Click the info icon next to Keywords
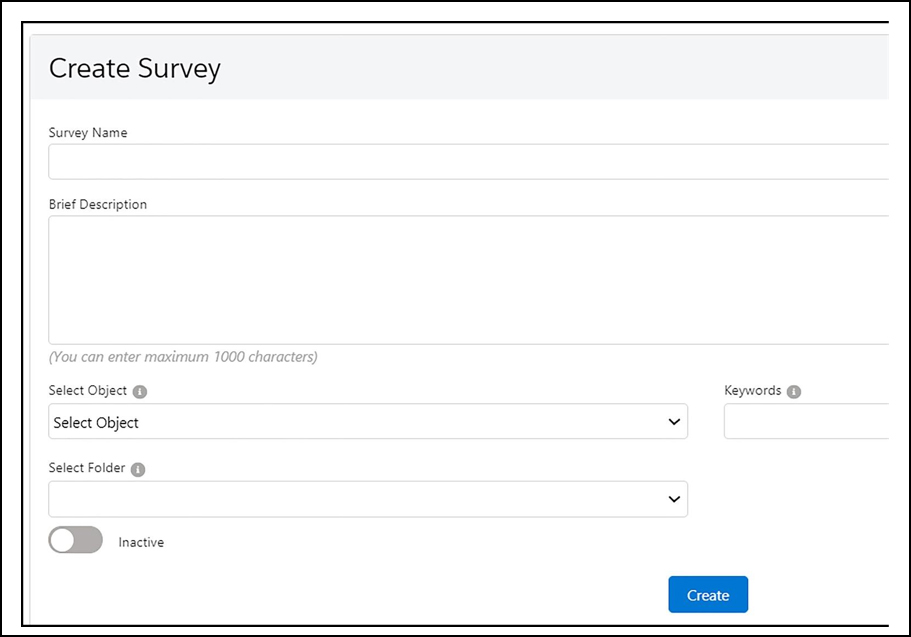The height and width of the screenshot is (637, 911). tap(794, 392)
